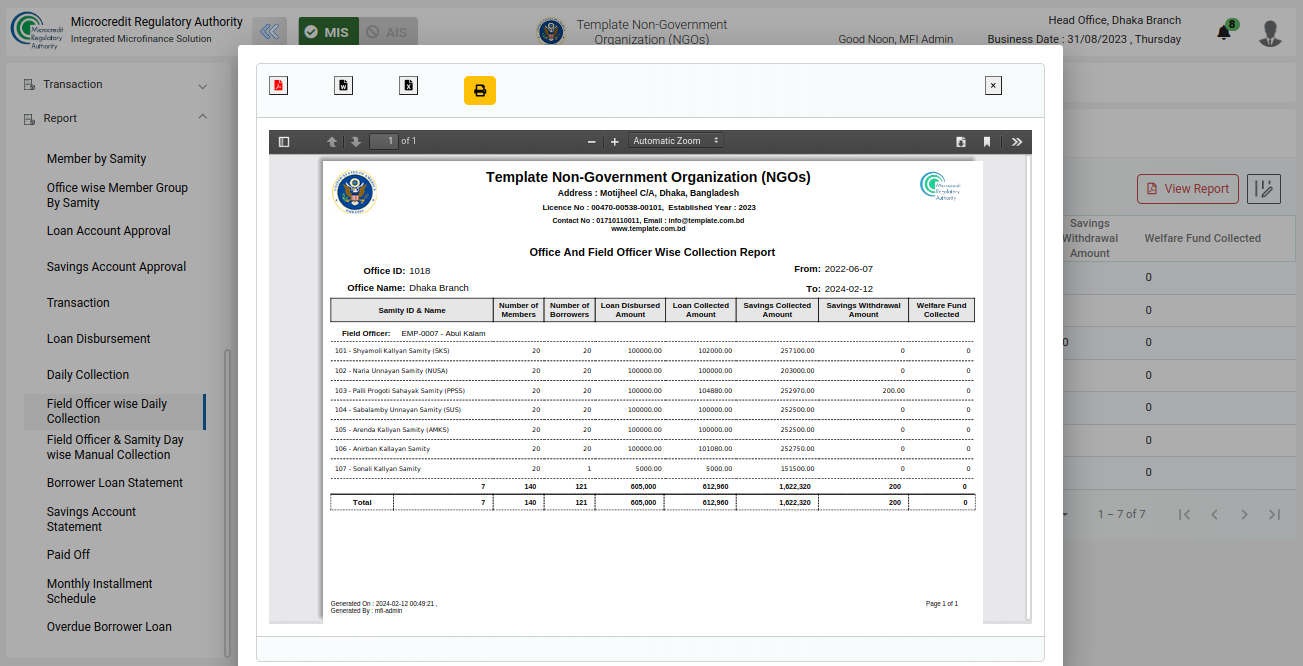Open rows per page dropdown arrow

(1066, 514)
